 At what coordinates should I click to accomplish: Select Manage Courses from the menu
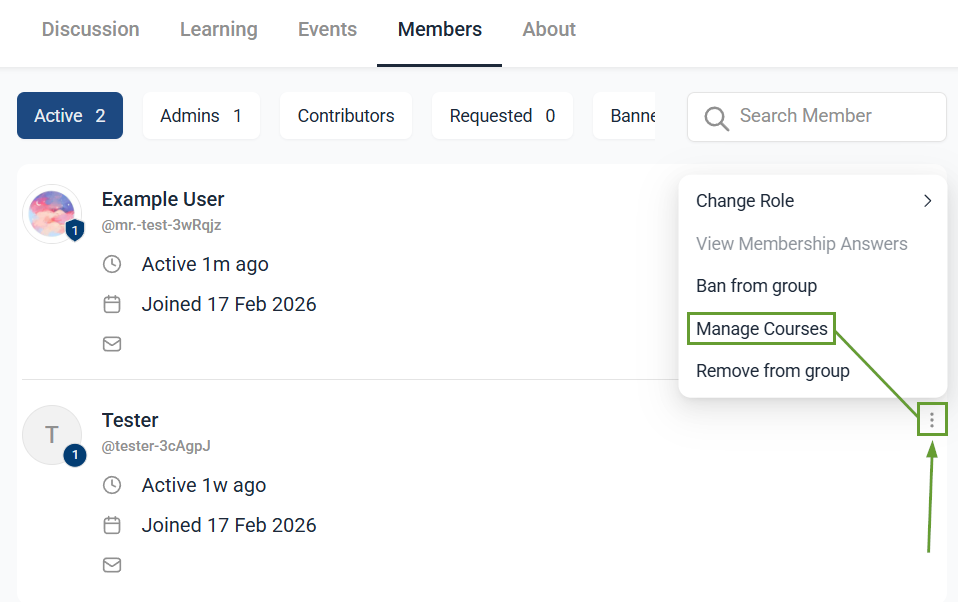(762, 329)
